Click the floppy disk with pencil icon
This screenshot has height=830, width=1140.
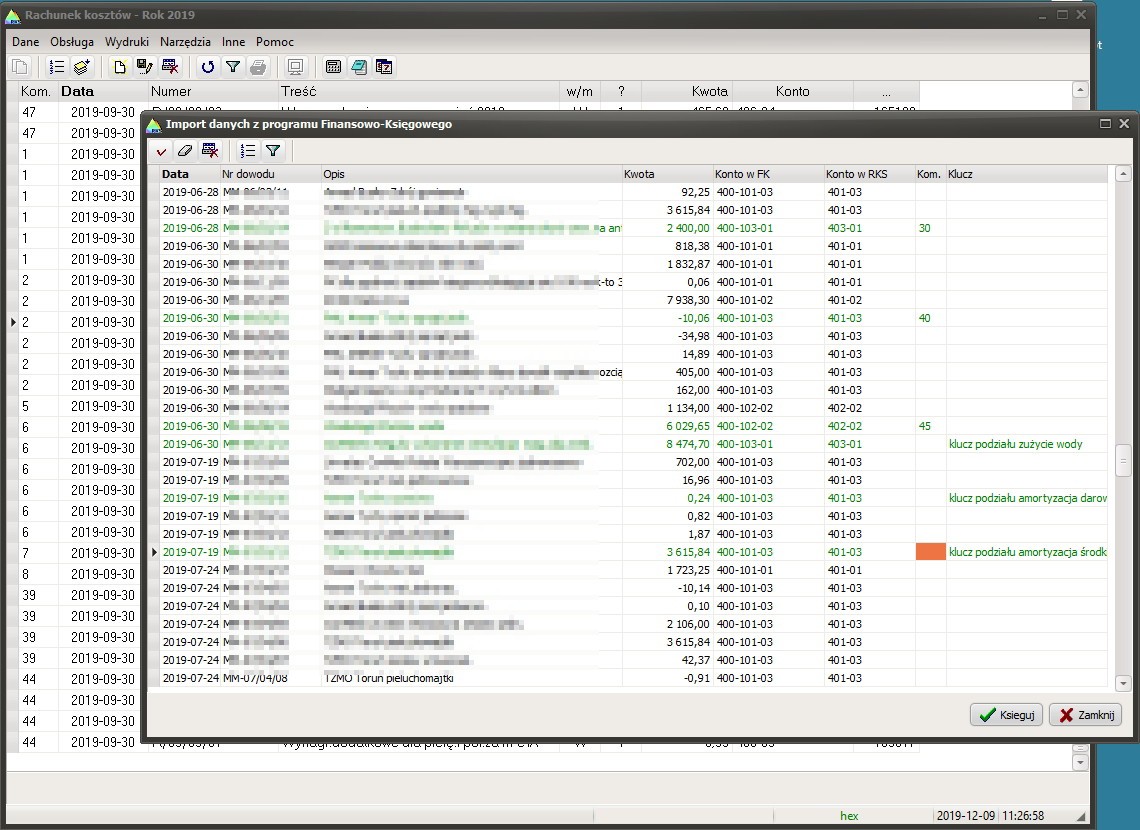tap(145, 67)
